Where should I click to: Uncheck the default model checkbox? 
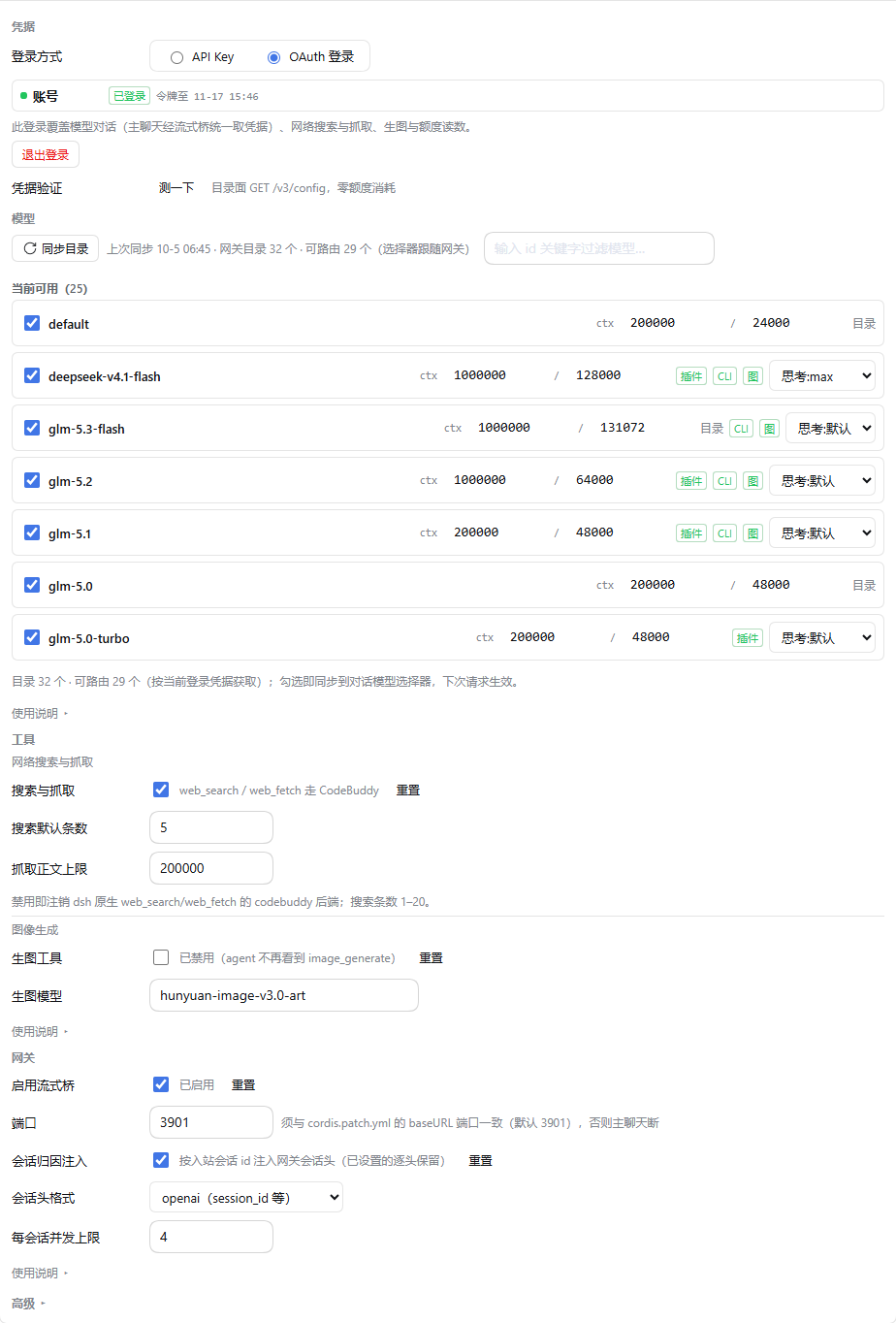pyautogui.click(x=32, y=323)
